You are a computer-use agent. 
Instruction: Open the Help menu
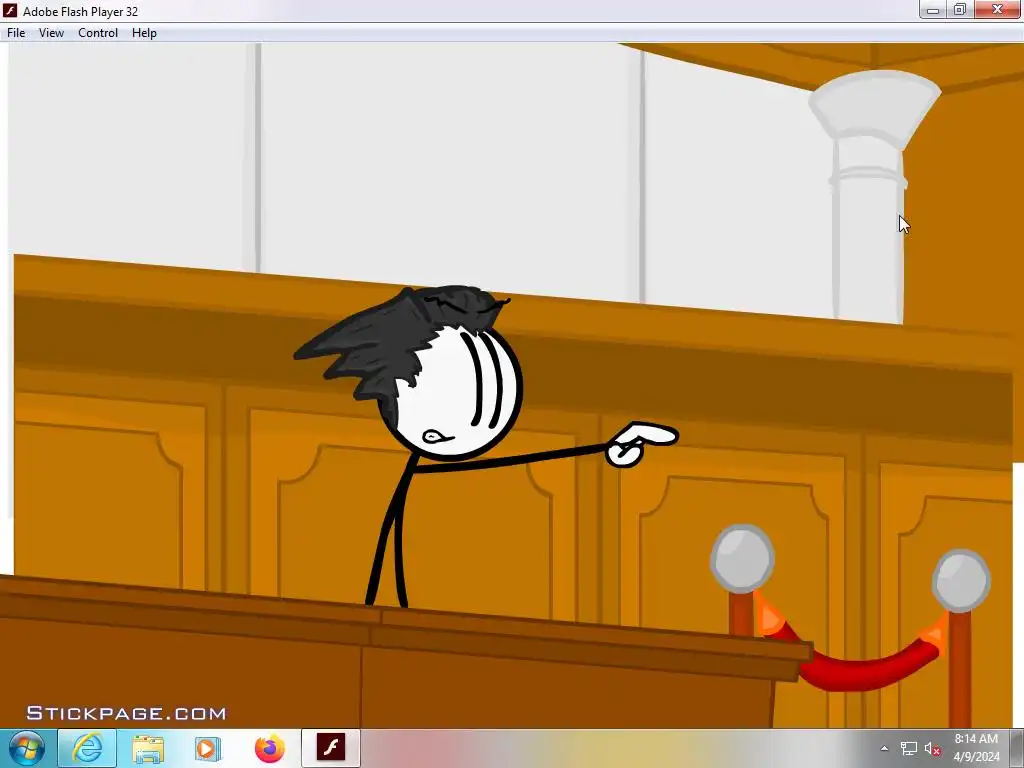(144, 33)
